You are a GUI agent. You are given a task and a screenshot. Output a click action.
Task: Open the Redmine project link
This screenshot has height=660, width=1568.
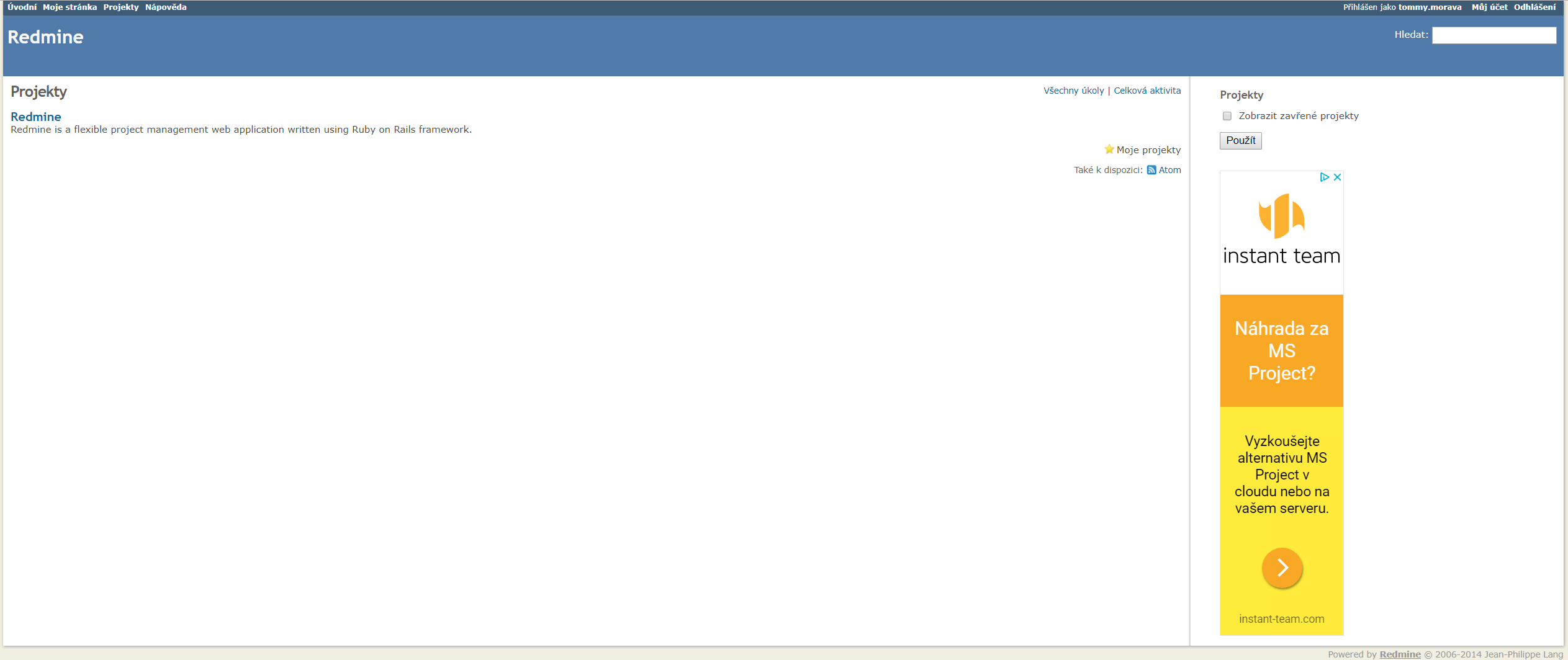36,117
